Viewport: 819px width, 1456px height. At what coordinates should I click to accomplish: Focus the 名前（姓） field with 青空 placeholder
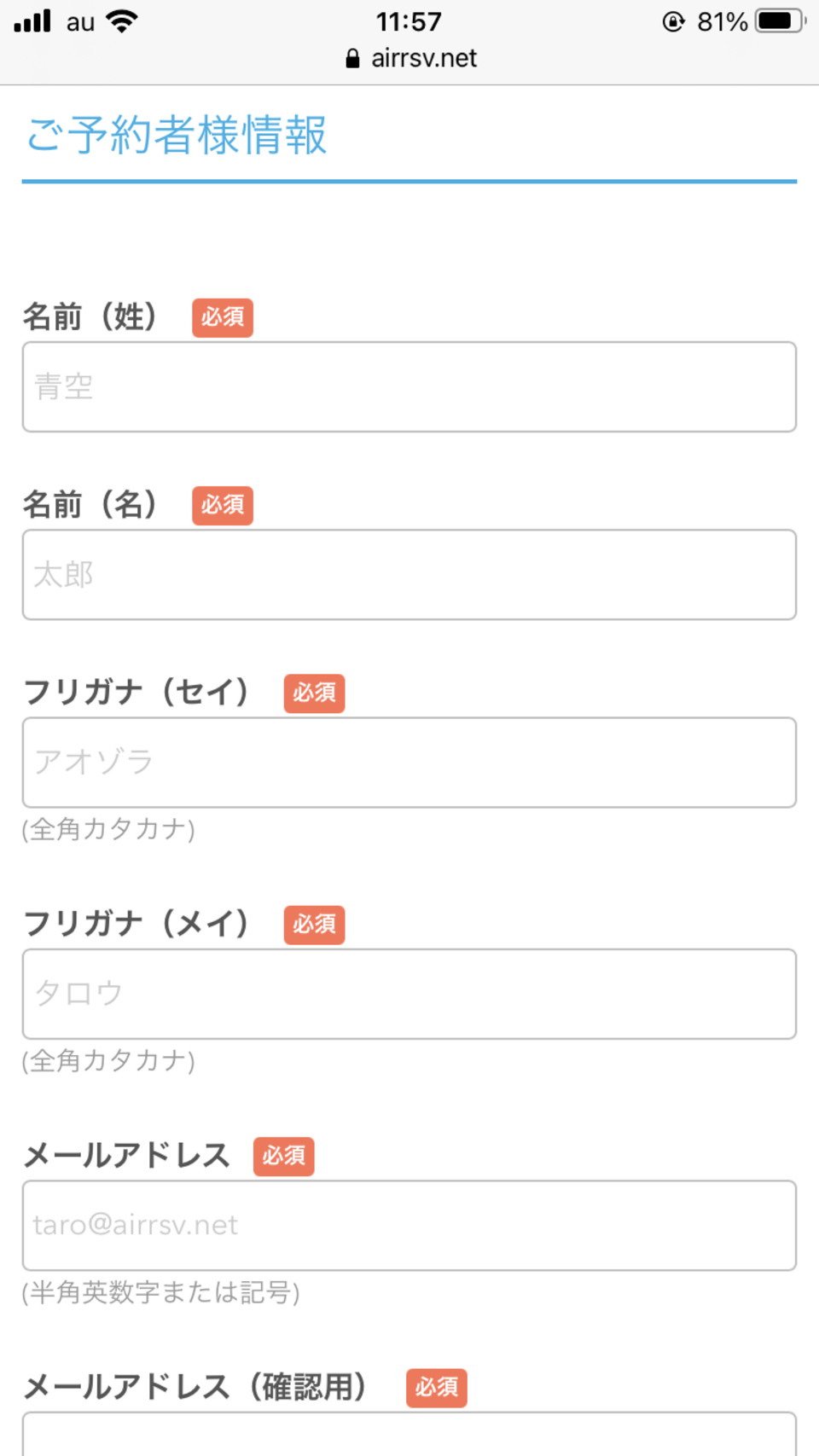coord(409,387)
